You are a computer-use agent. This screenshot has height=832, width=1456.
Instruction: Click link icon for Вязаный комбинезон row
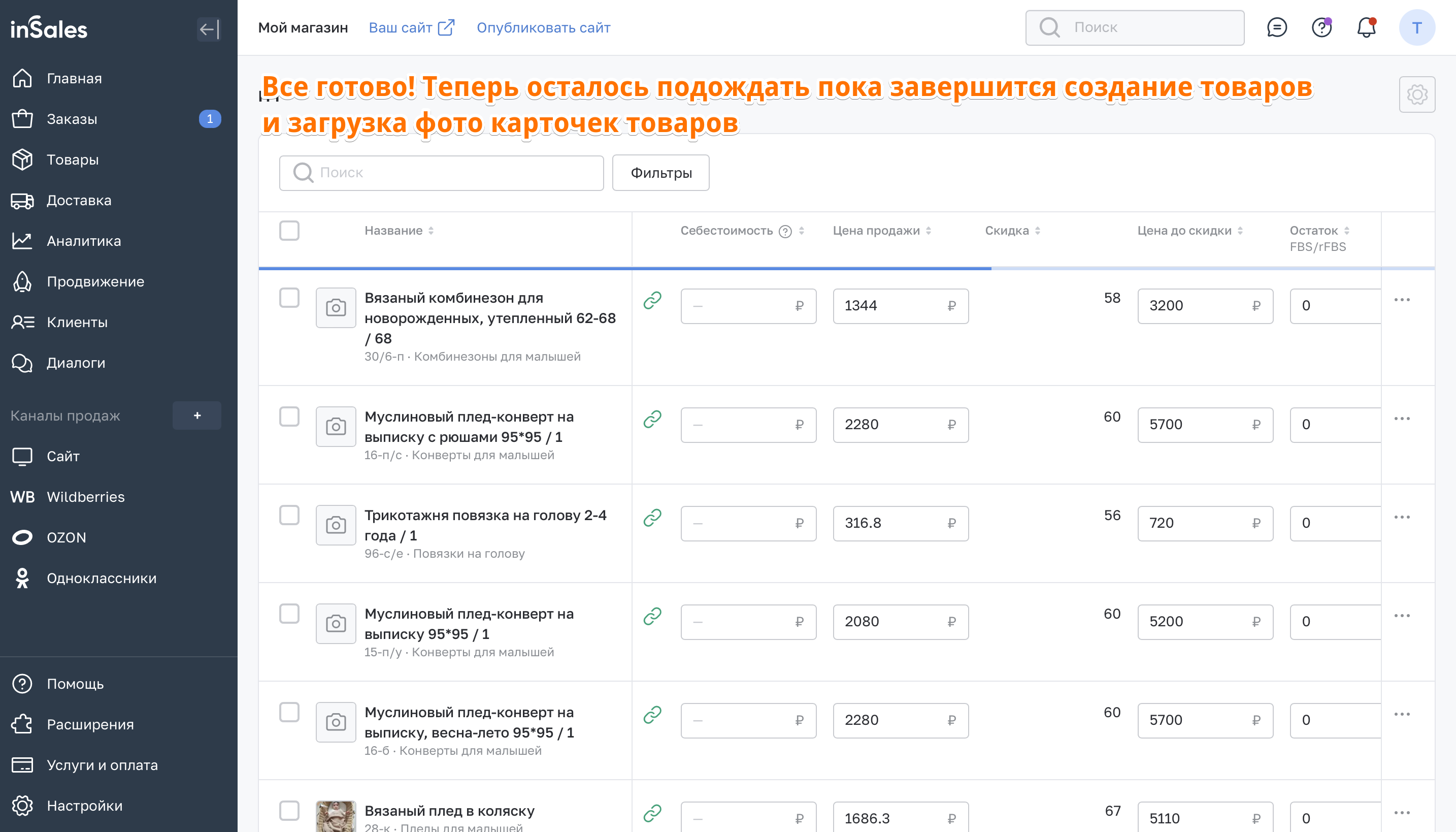(x=652, y=300)
